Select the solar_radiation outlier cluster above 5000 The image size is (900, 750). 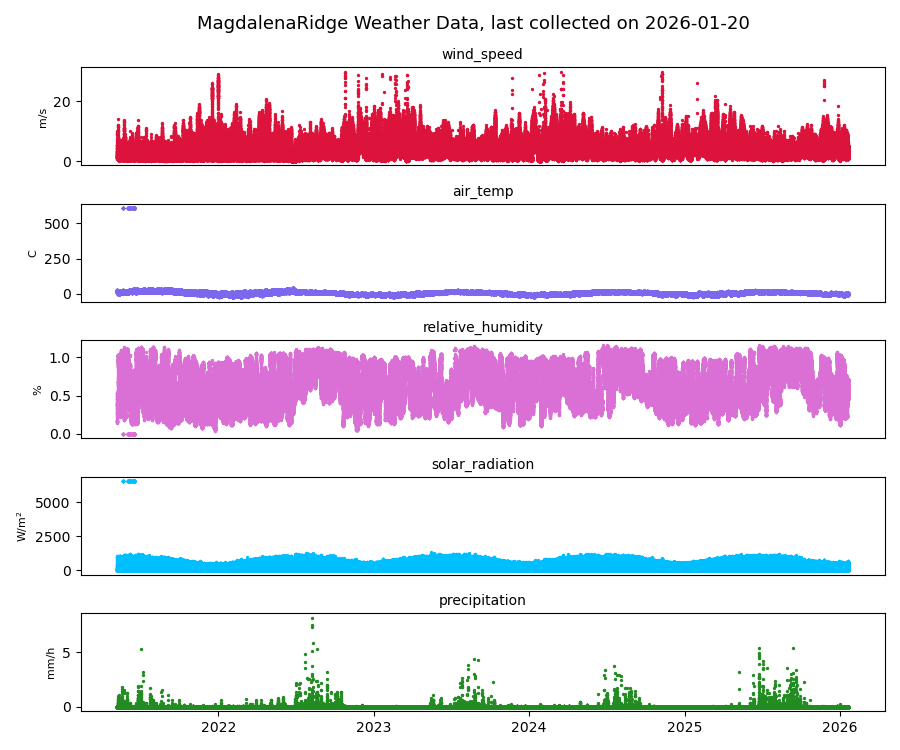129,481
